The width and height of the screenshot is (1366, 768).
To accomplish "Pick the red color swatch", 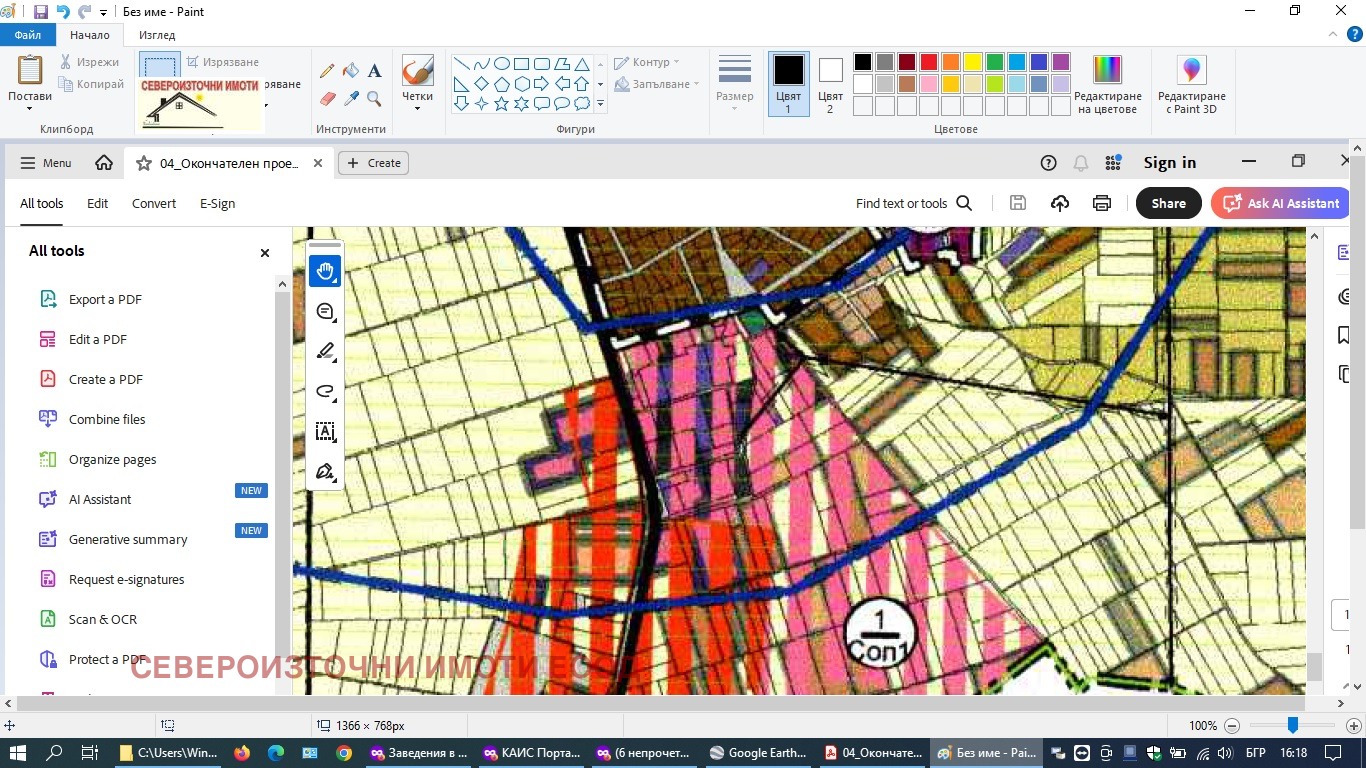I will (x=929, y=62).
